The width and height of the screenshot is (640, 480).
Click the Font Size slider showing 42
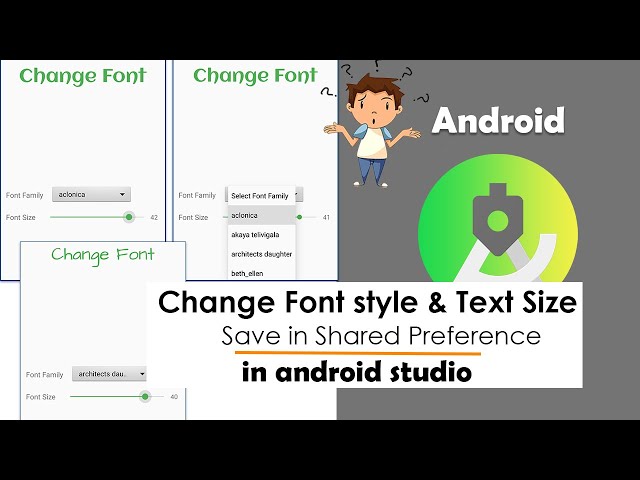click(x=97, y=217)
